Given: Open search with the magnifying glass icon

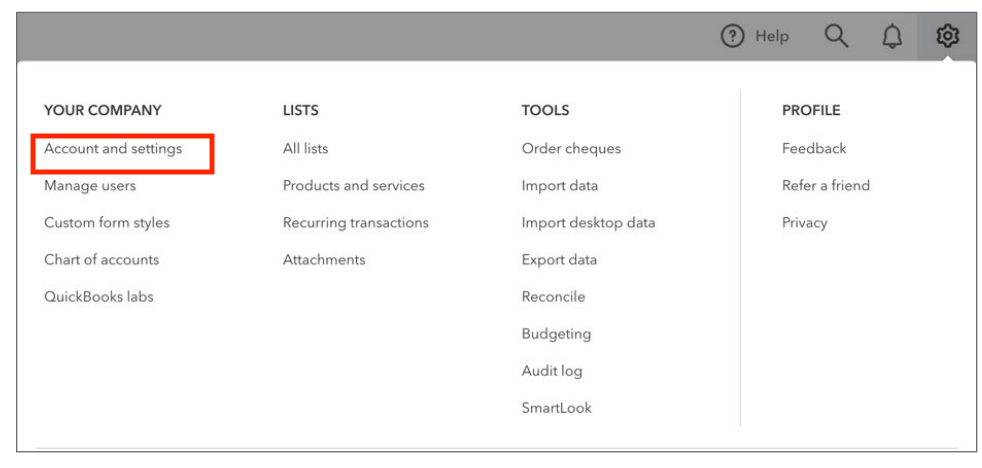Looking at the screenshot, I should 836,36.
